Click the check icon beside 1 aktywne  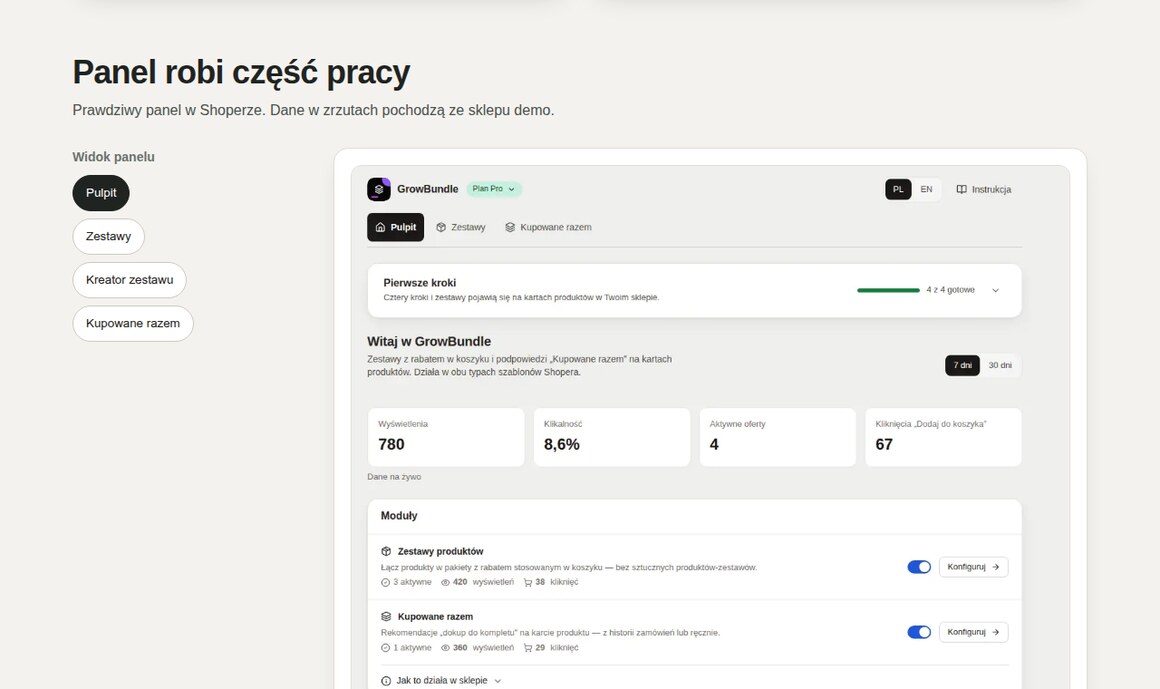click(385, 648)
